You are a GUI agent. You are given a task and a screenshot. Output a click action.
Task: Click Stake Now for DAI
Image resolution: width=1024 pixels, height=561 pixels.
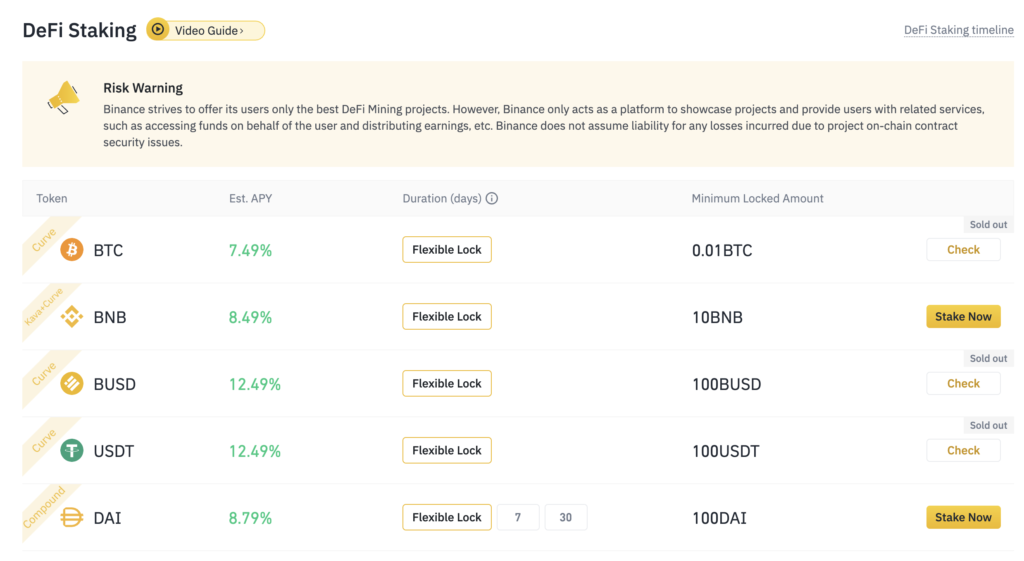pyautogui.click(x=963, y=517)
